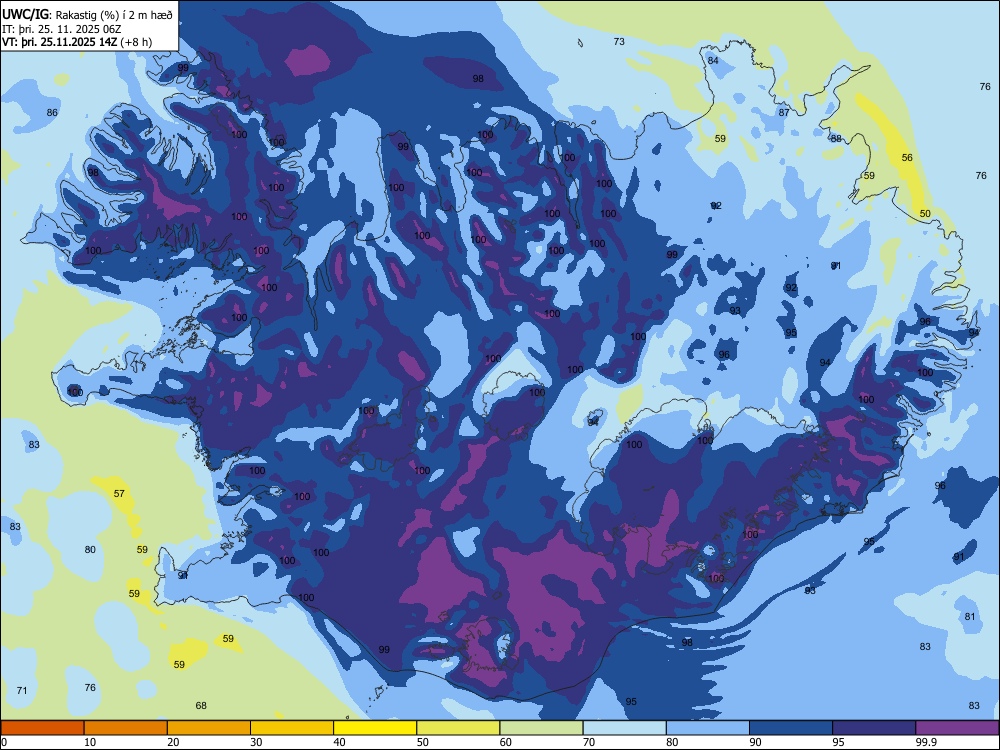Image resolution: width=1000 pixels, height=750 pixels.
Task: Click the legend tick label '99.9'
Action: point(925,742)
